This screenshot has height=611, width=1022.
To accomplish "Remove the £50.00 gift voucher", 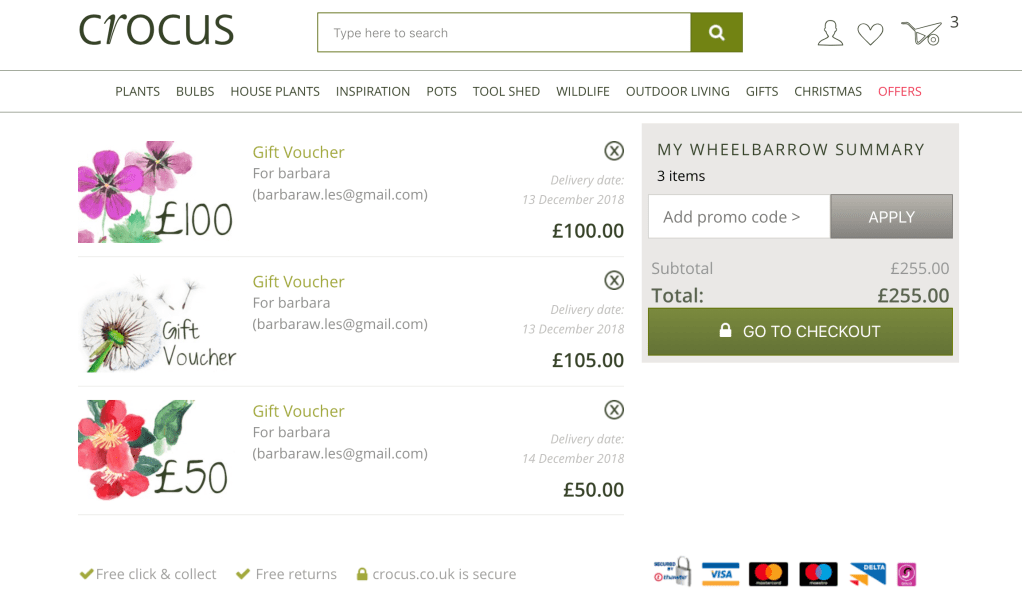I will tap(614, 410).
